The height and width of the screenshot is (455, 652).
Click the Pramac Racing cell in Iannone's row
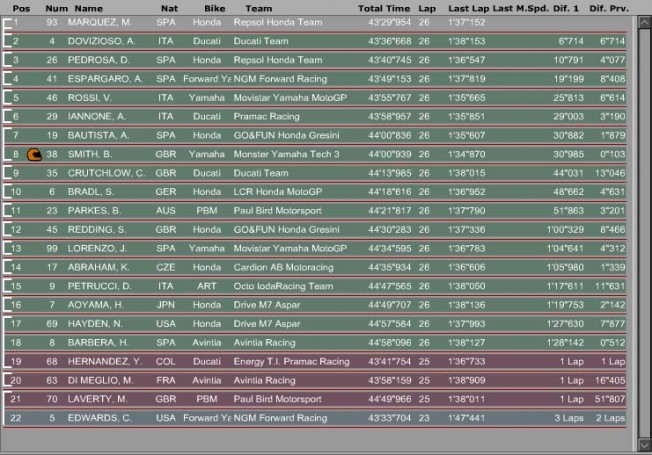tap(267, 116)
